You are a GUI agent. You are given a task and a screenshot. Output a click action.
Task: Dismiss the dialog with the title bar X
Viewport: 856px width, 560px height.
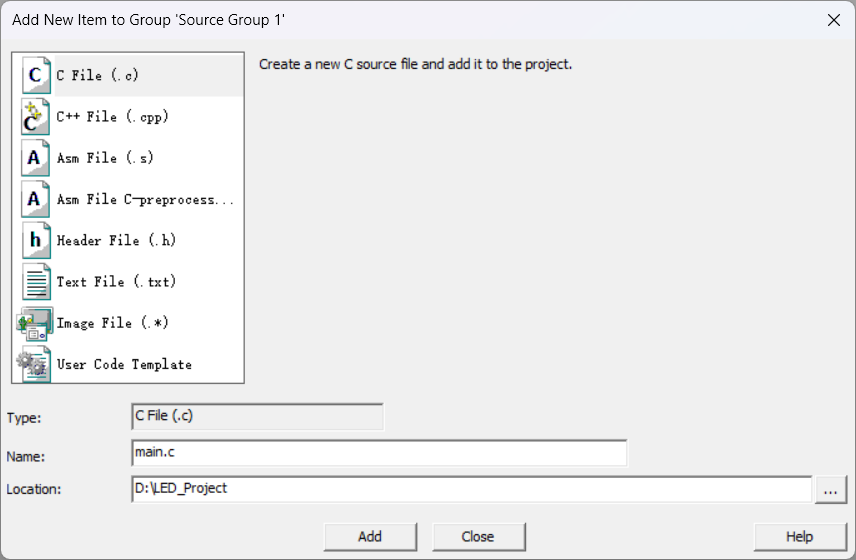[834, 20]
